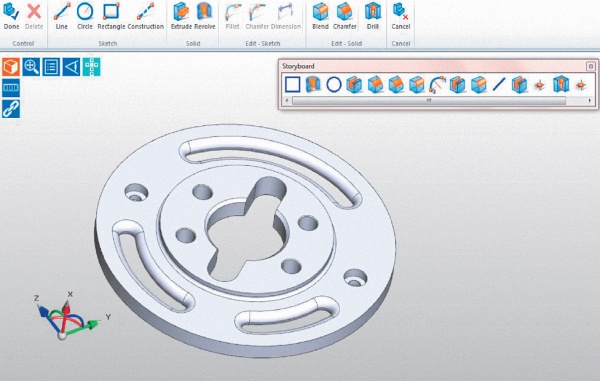Select Storyboard Blend step before the arc fillet
This screenshot has height=381, width=600.
[416, 84]
